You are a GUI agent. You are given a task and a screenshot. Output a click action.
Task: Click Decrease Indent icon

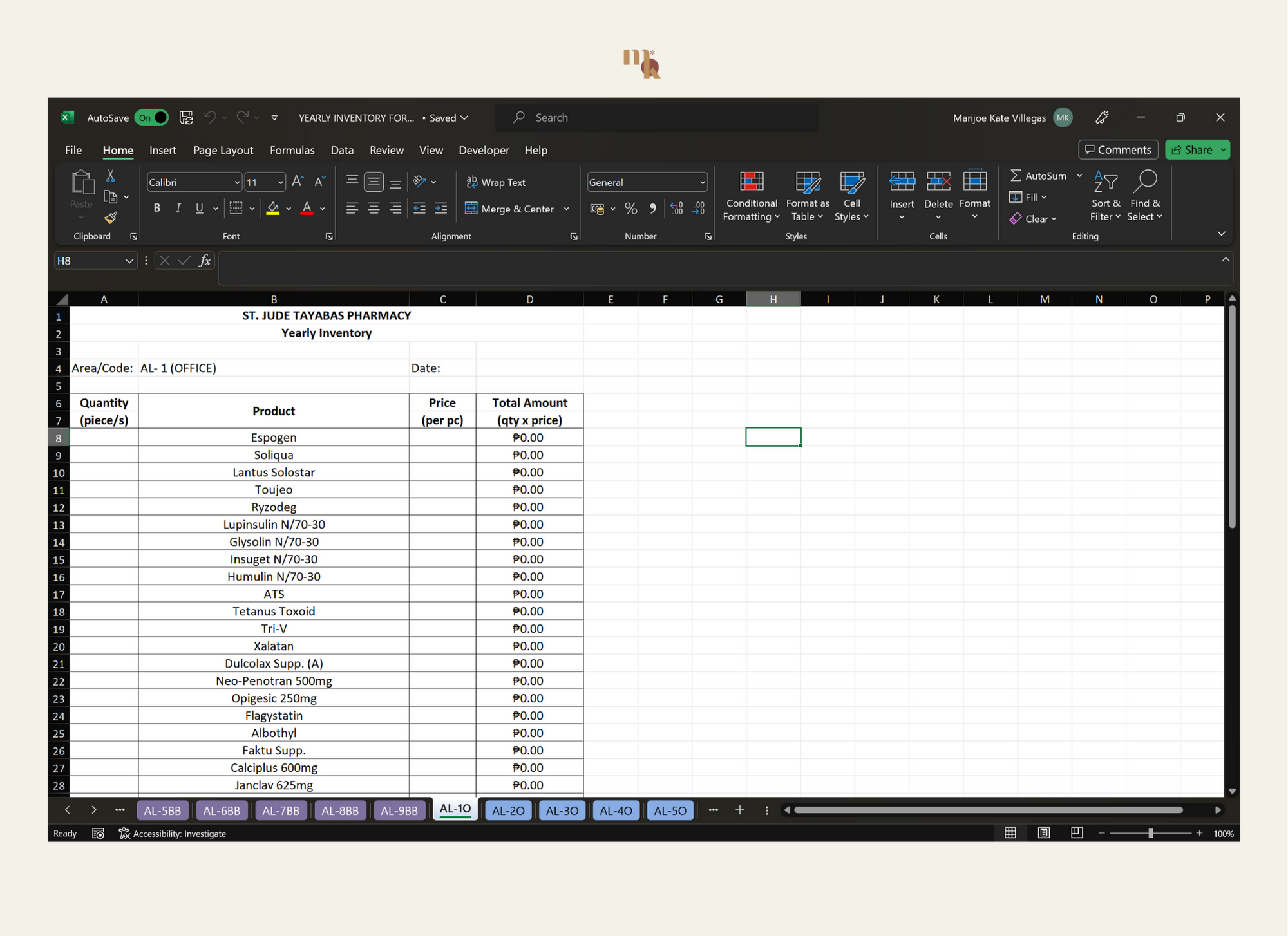pyautogui.click(x=419, y=208)
